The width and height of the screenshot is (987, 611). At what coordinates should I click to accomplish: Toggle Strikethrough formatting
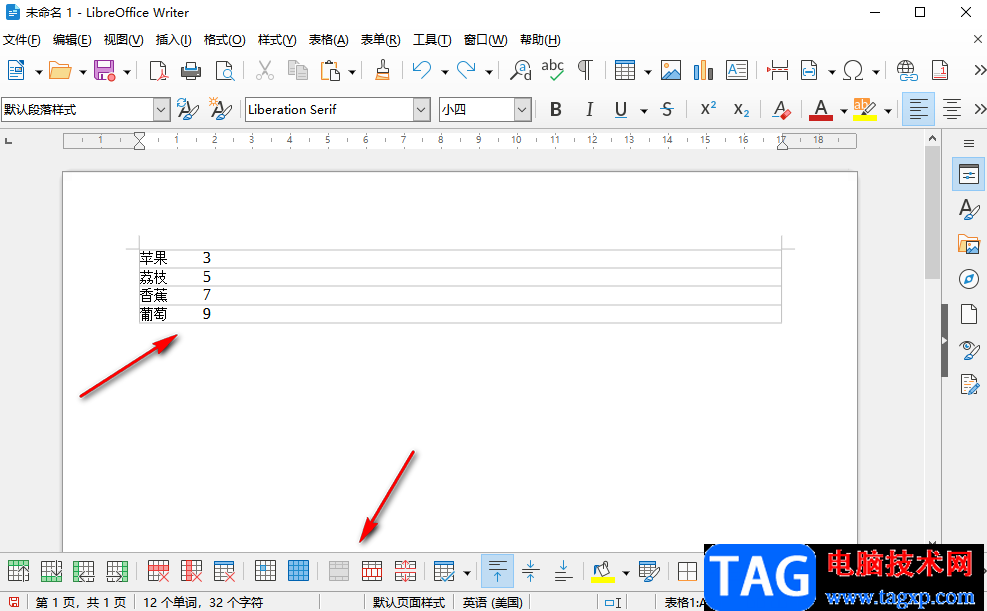coord(667,109)
